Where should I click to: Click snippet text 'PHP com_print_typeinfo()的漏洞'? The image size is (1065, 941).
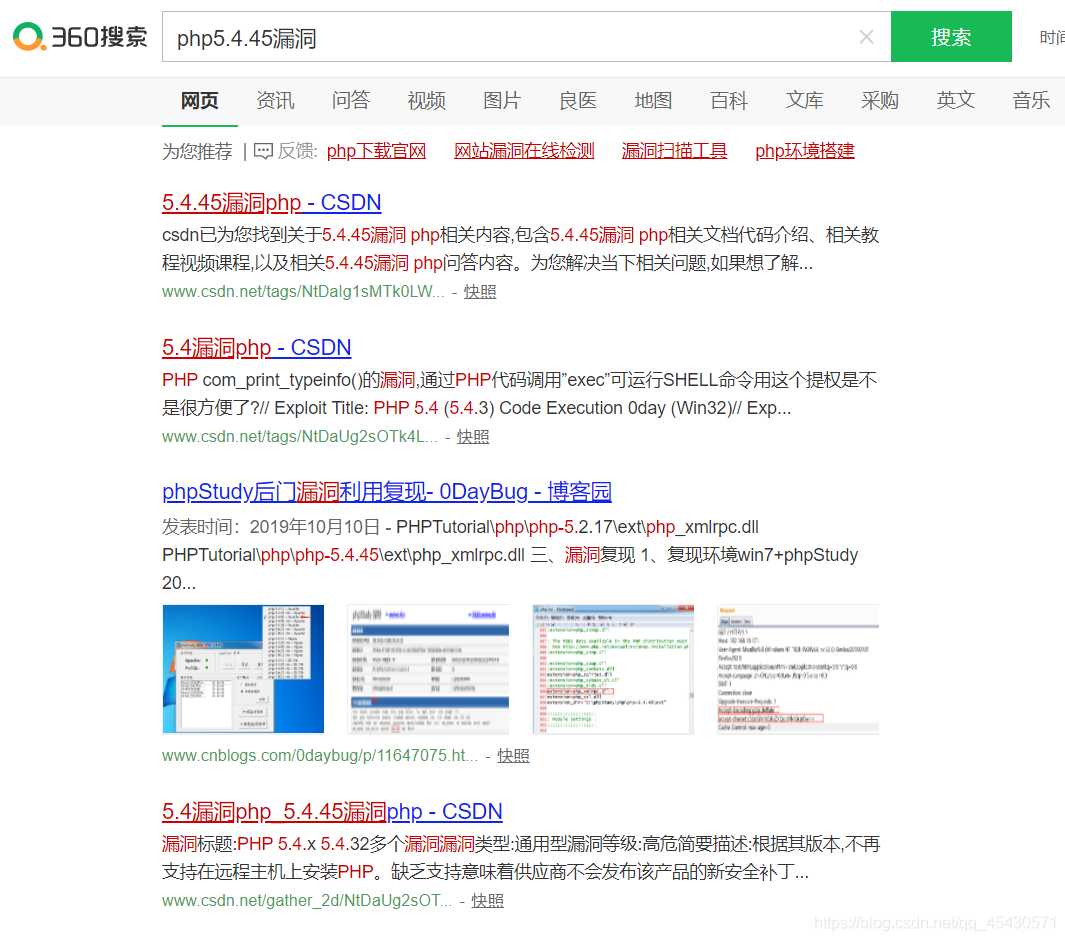tap(289, 380)
